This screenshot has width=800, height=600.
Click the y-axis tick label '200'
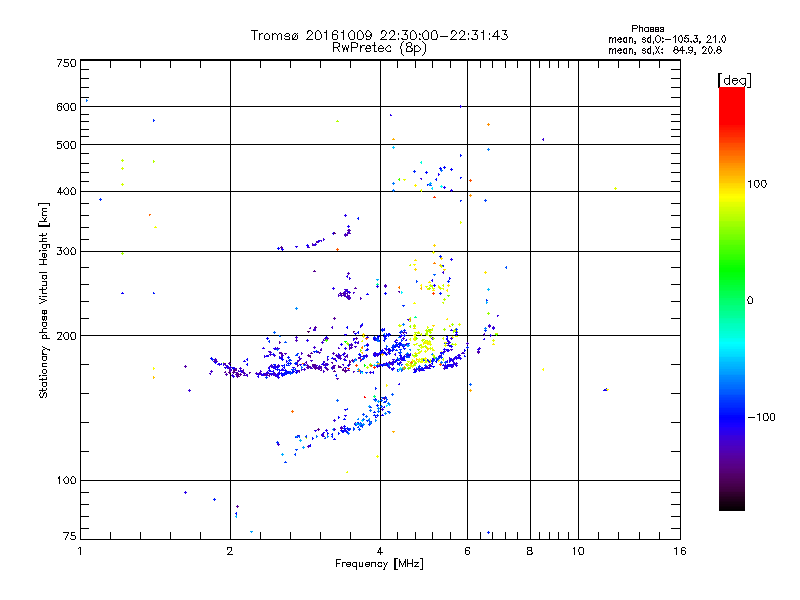click(66, 336)
